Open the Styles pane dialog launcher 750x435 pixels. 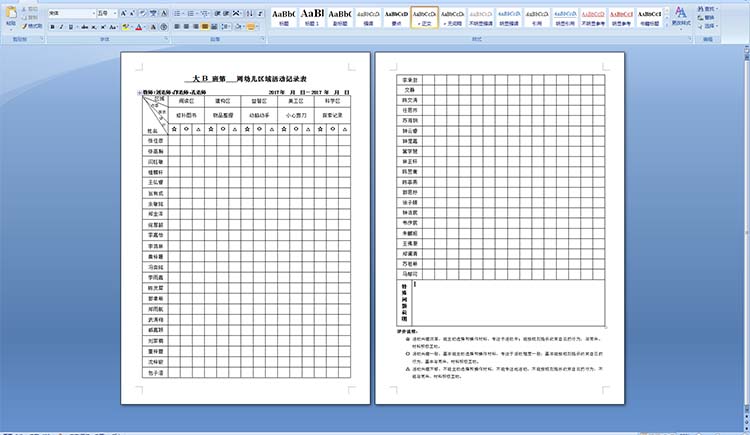pos(688,38)
